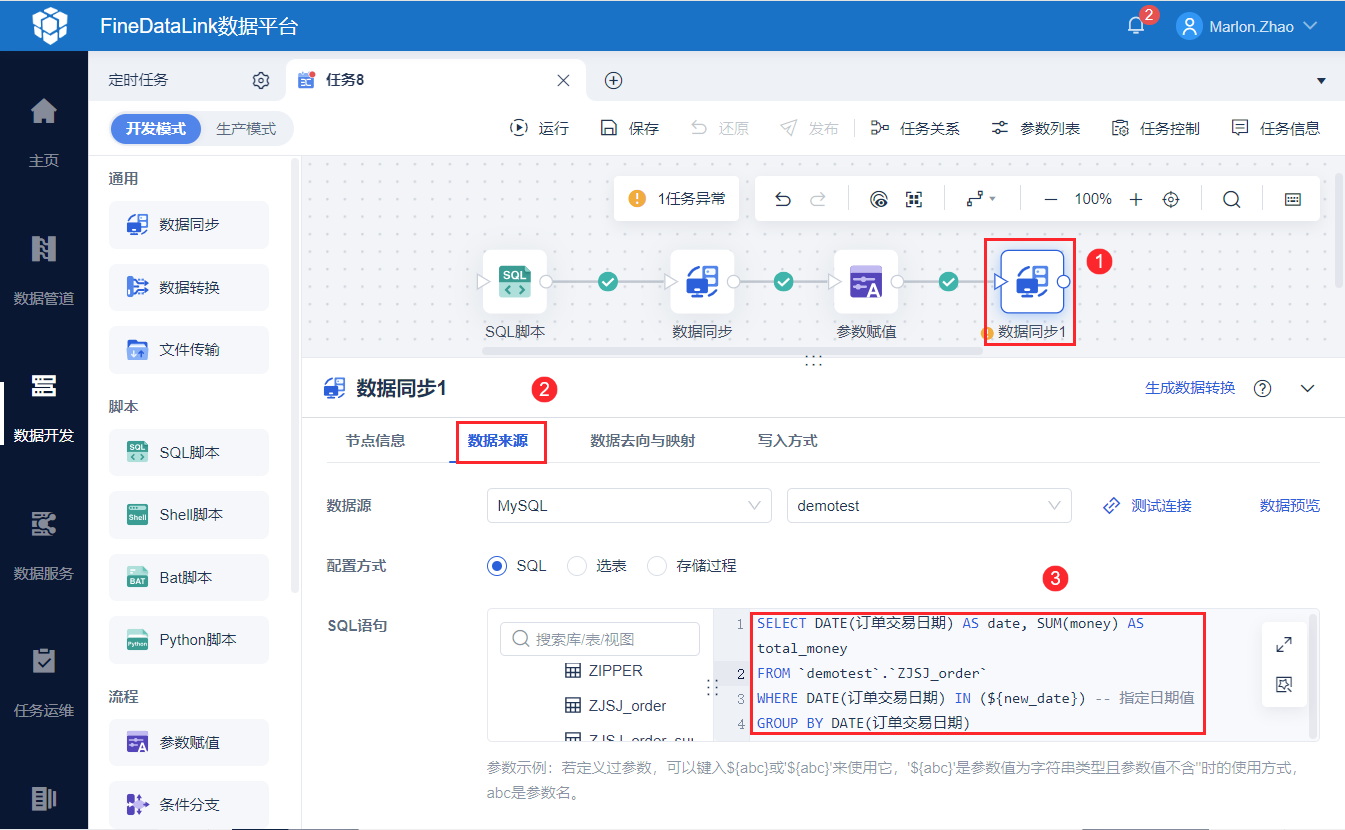The height and width of the screenshot is (830, 1345).
Task: Open help for 数据同步1
Action: [x=1263, y=388]
